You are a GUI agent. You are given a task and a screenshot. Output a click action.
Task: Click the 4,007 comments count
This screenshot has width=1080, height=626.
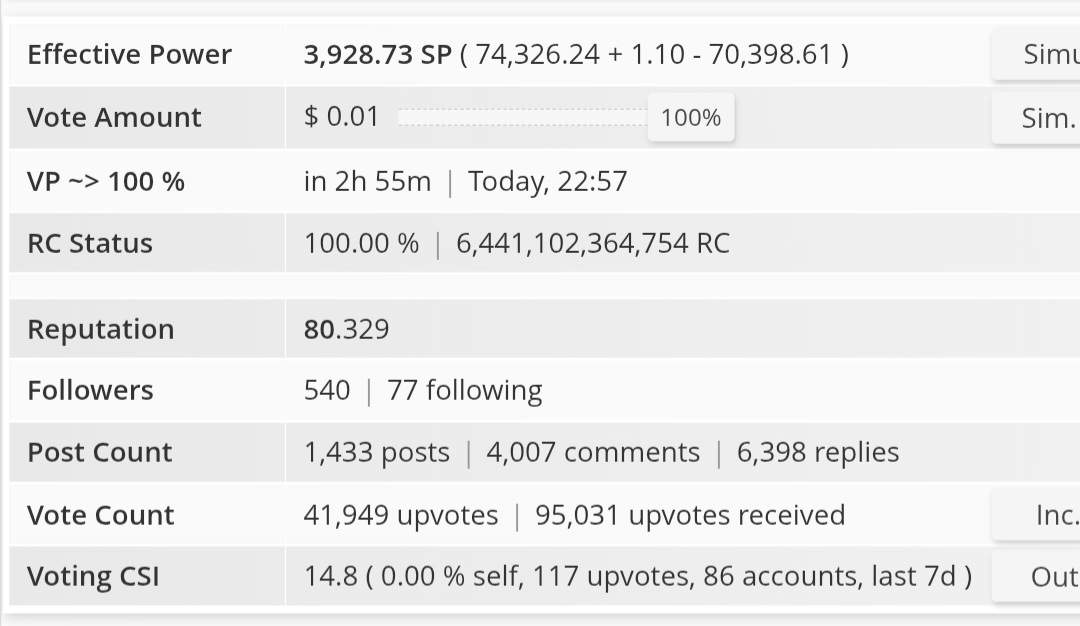tap(592, 452)
